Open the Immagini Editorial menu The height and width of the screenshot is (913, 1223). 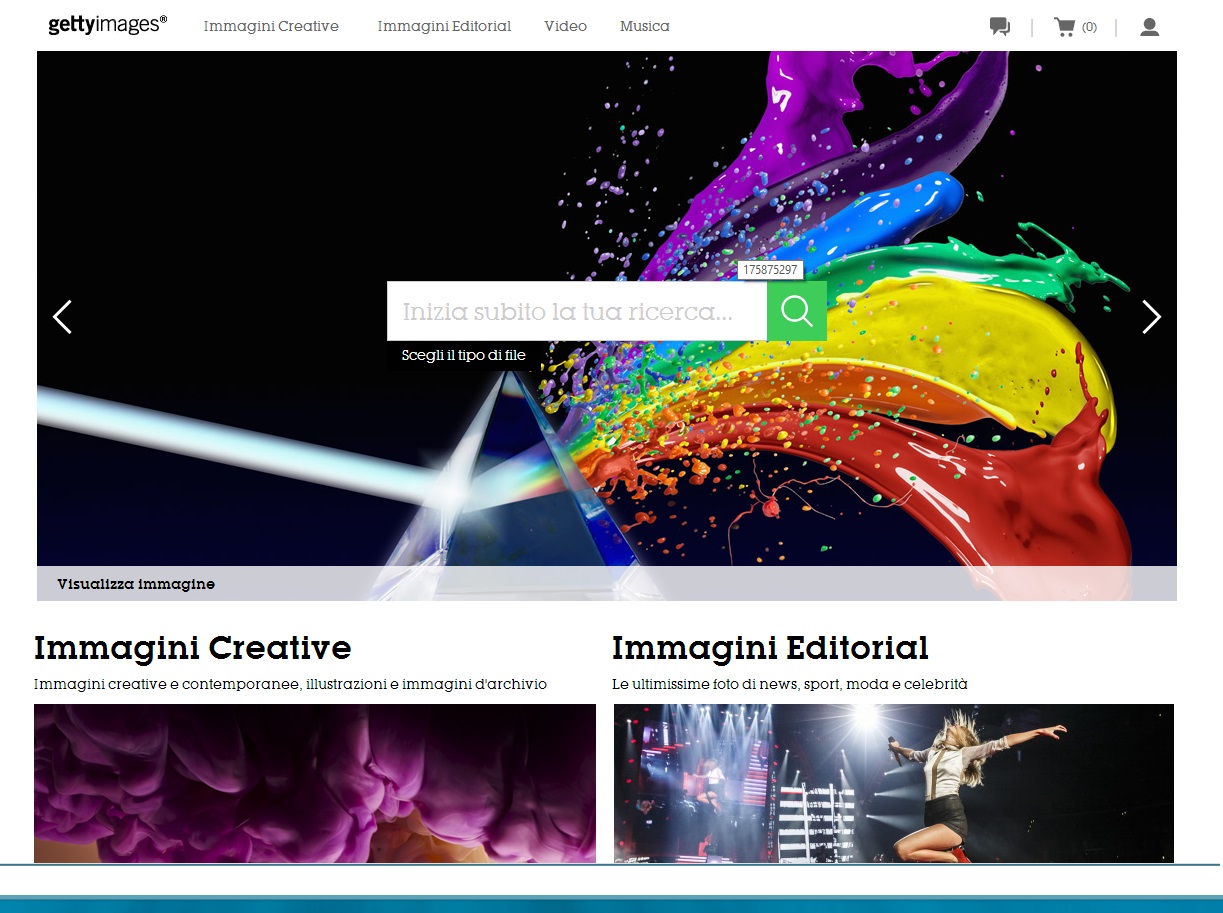(444, 26)
